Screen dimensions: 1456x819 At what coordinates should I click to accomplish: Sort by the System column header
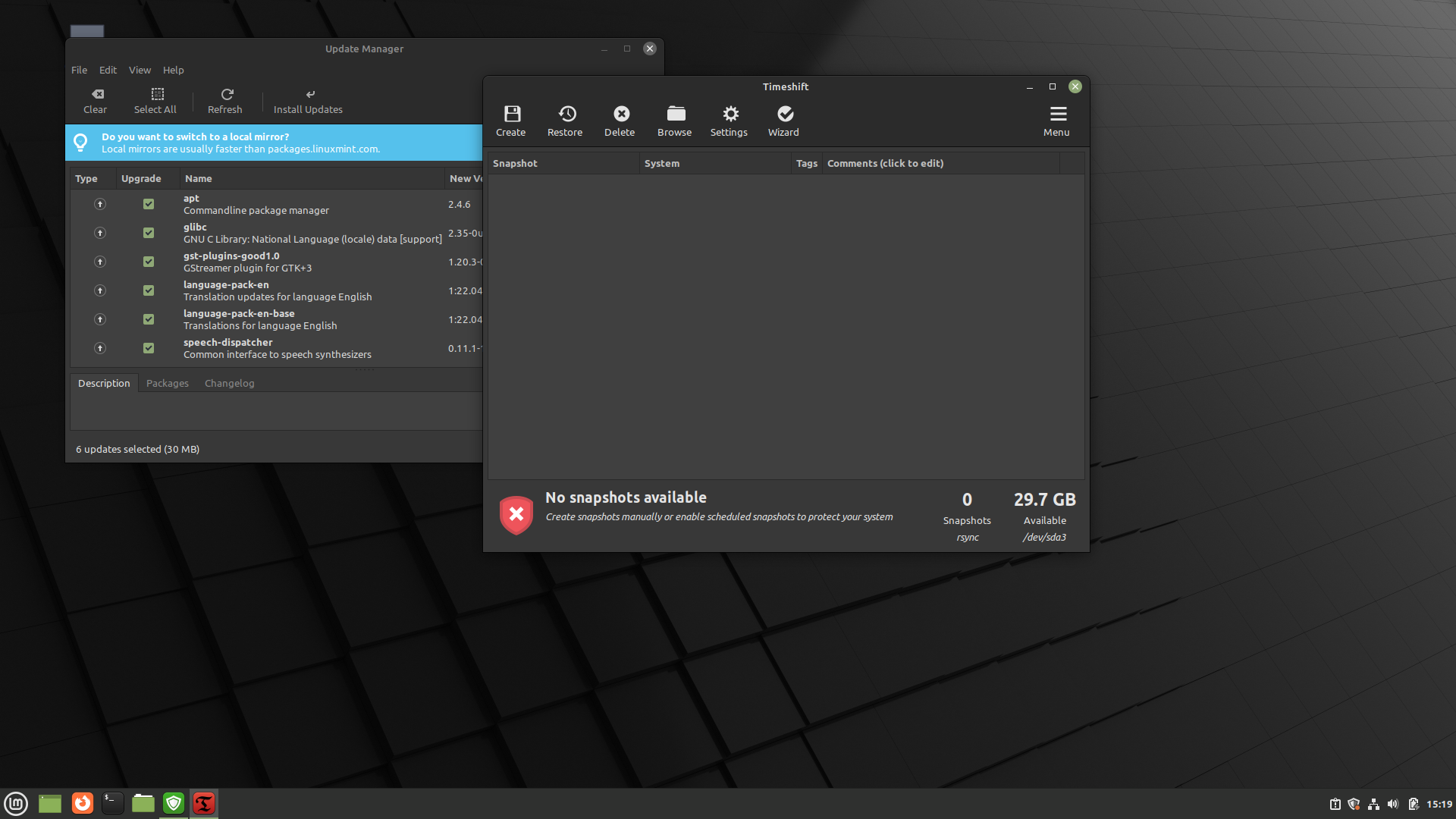715,163
